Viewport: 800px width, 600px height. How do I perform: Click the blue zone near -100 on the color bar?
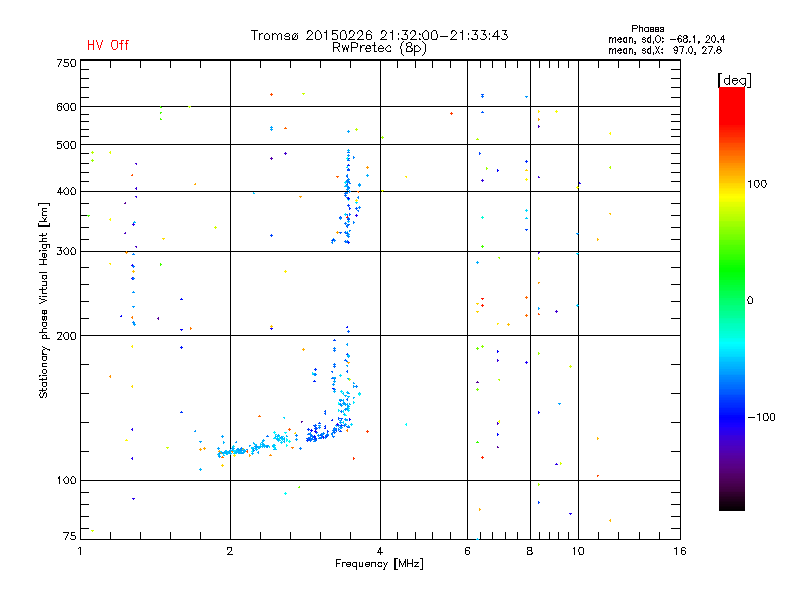732,416
